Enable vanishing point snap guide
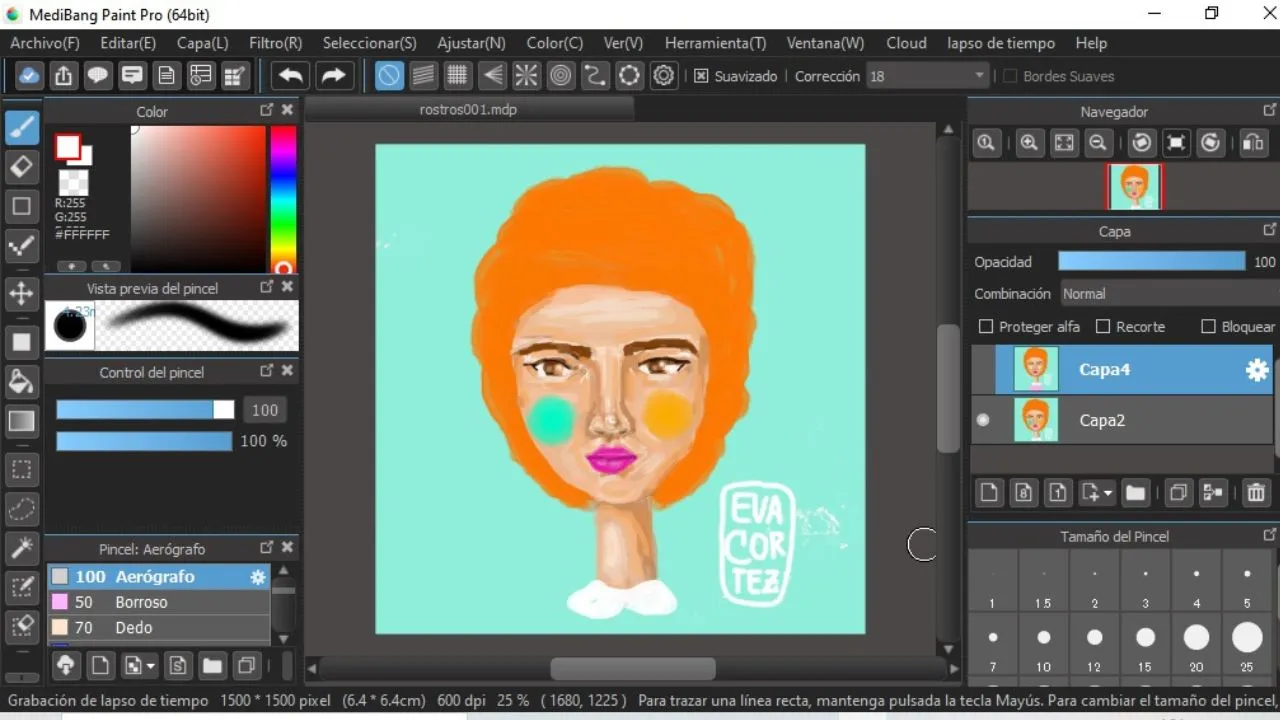 [x=492, y=76]
